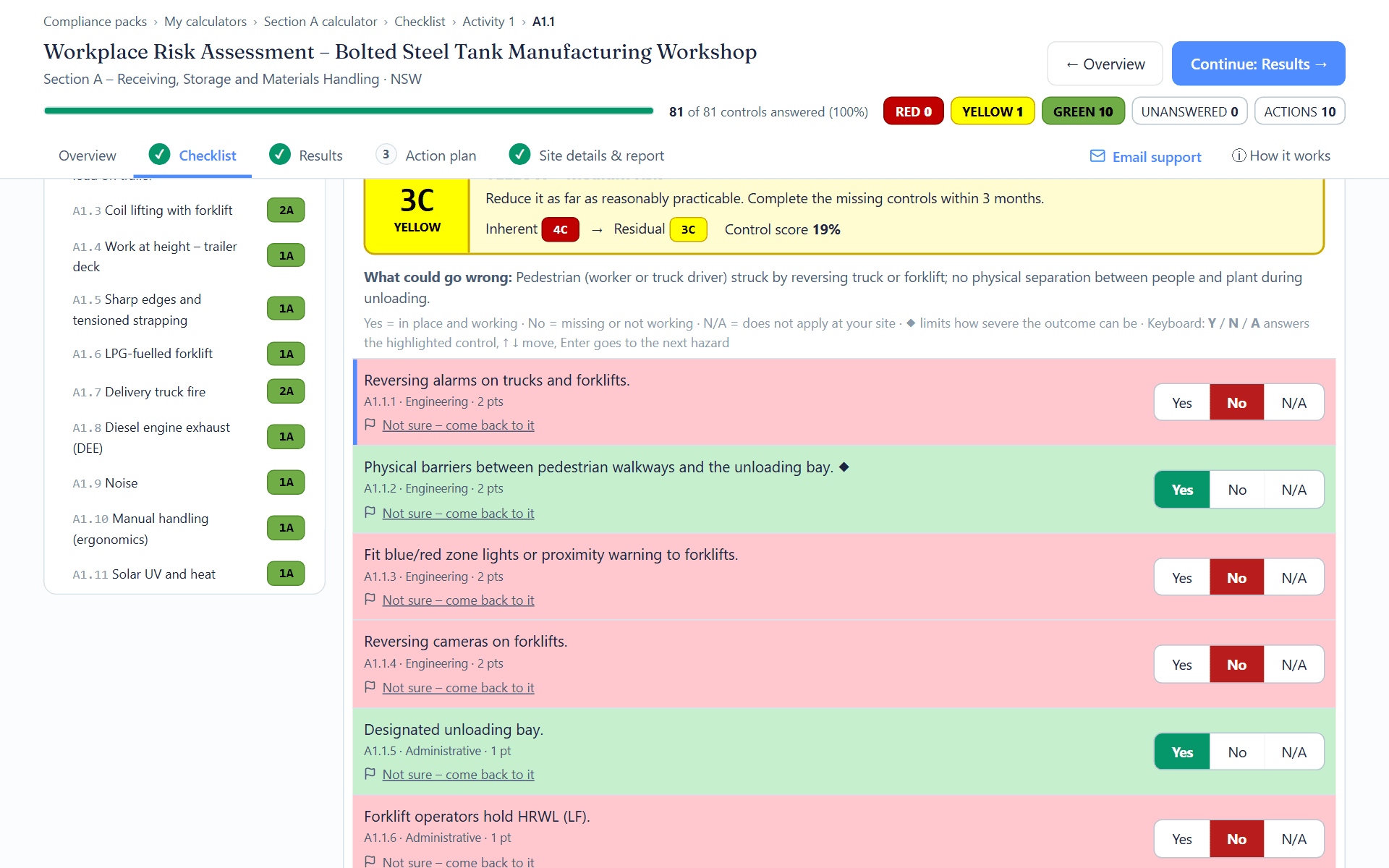1389x868 pixels.
Task: Set Physical barriers control to No
Action: click(1237, 490)
